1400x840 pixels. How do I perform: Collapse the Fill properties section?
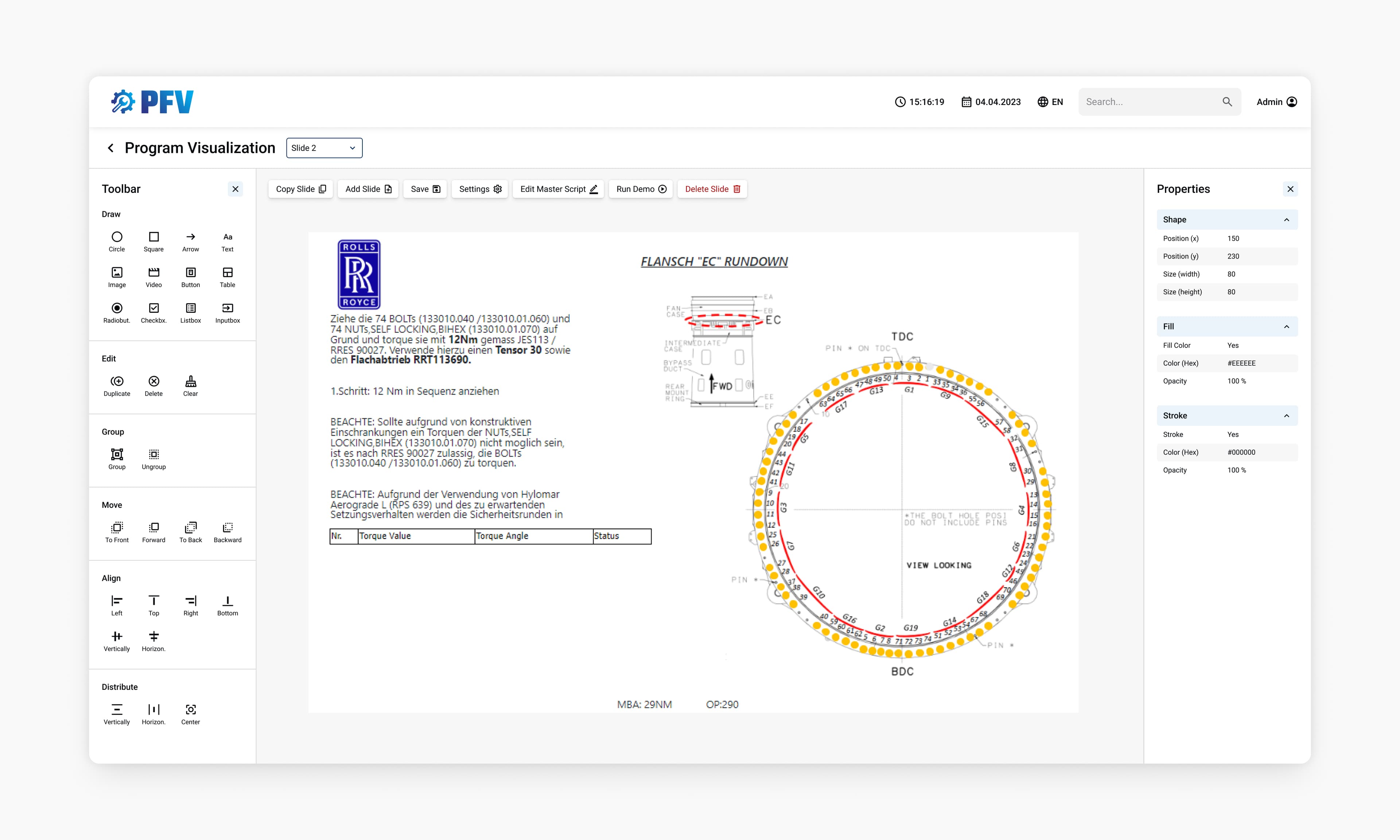pos(1286,327)
